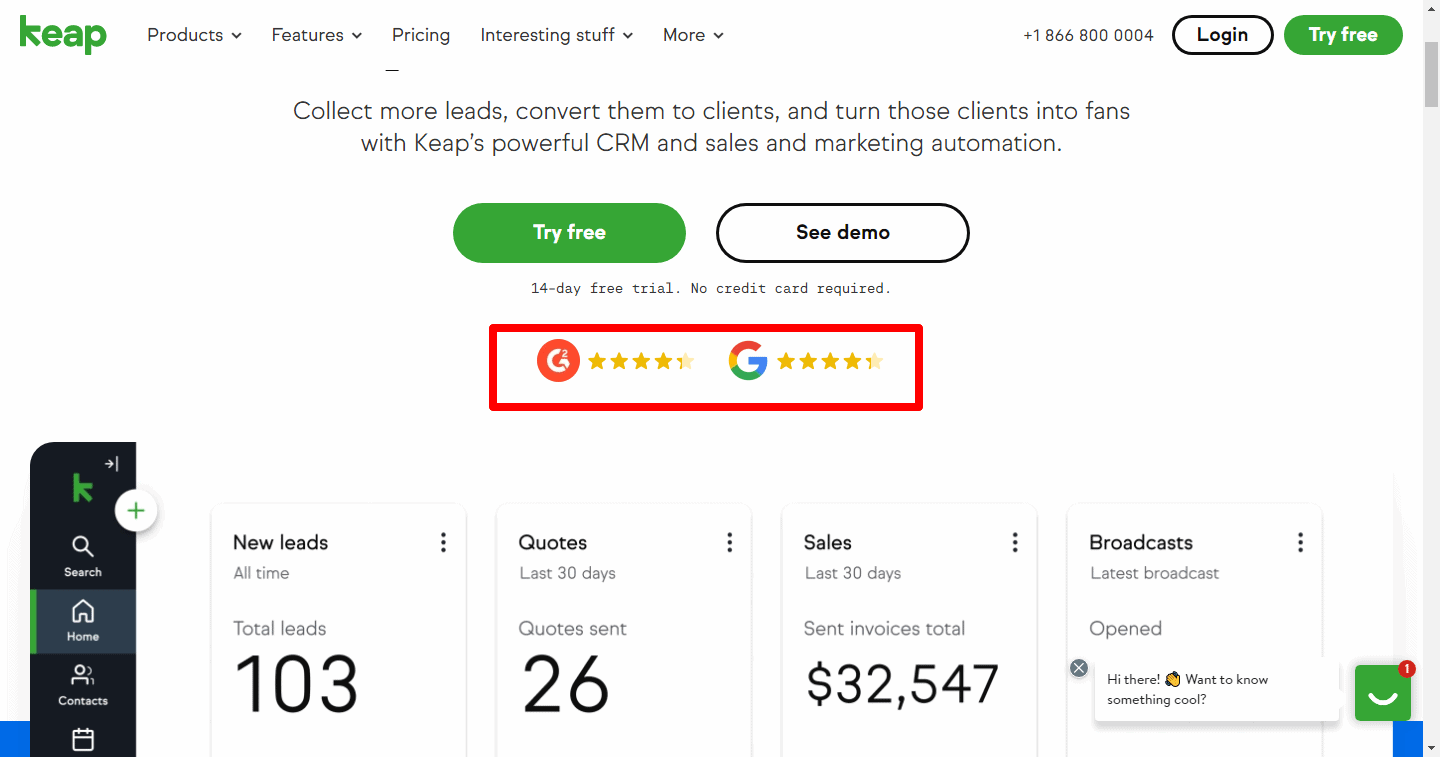Click the large green Try free button
Screen dimensions: 1440x757
pyautogui.click(x=569, y=232)
